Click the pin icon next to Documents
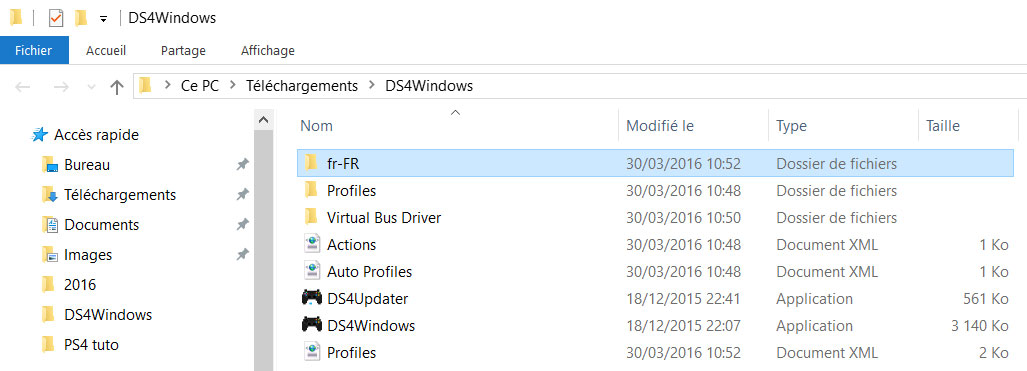The width and height of the screenshot is (1027, 371). pos(242,225)
